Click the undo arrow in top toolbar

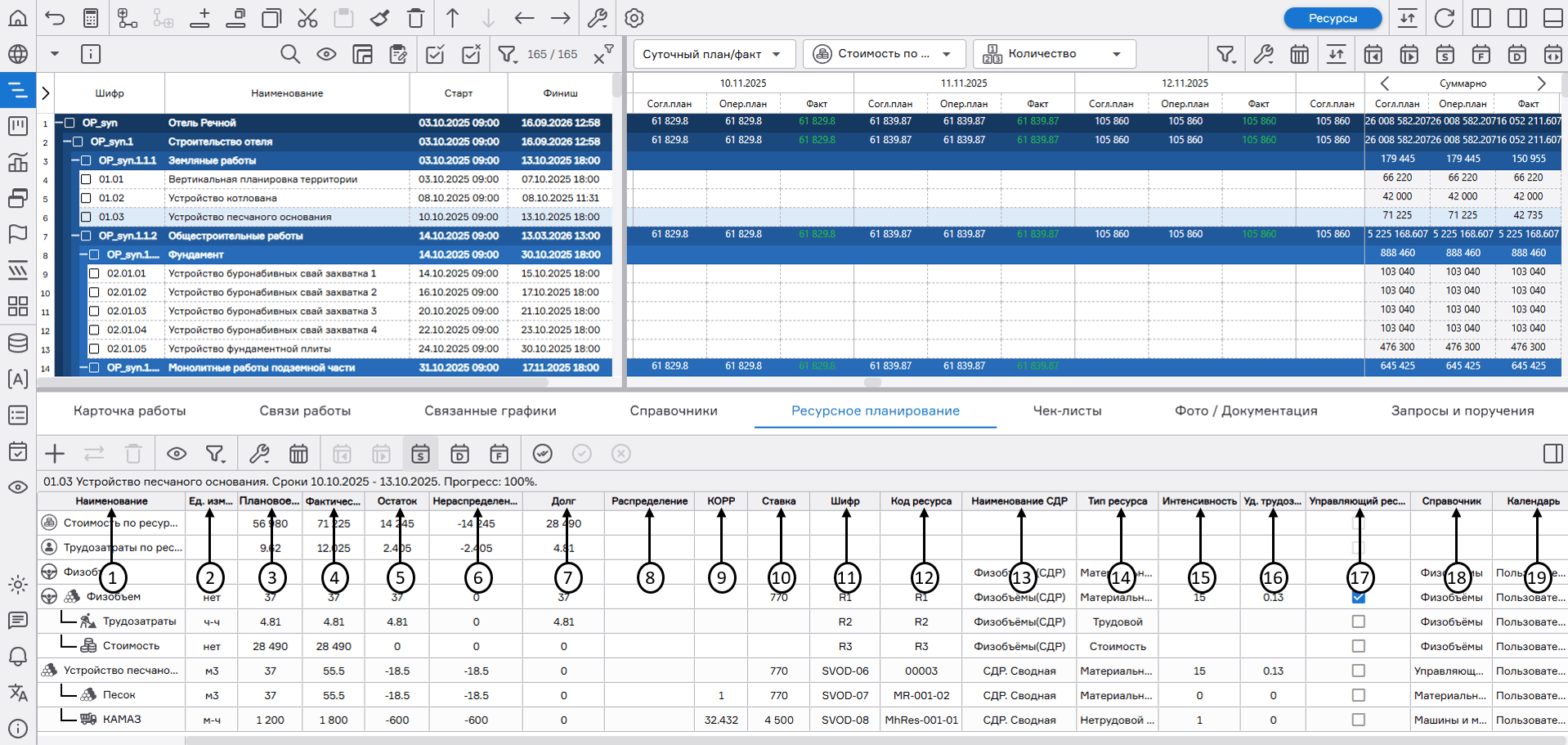[55, 18]
